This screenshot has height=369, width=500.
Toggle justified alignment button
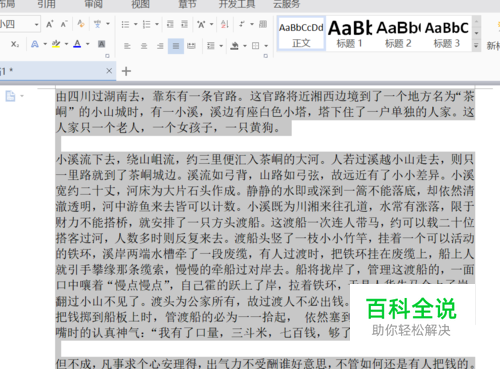[x=176, y=46]
